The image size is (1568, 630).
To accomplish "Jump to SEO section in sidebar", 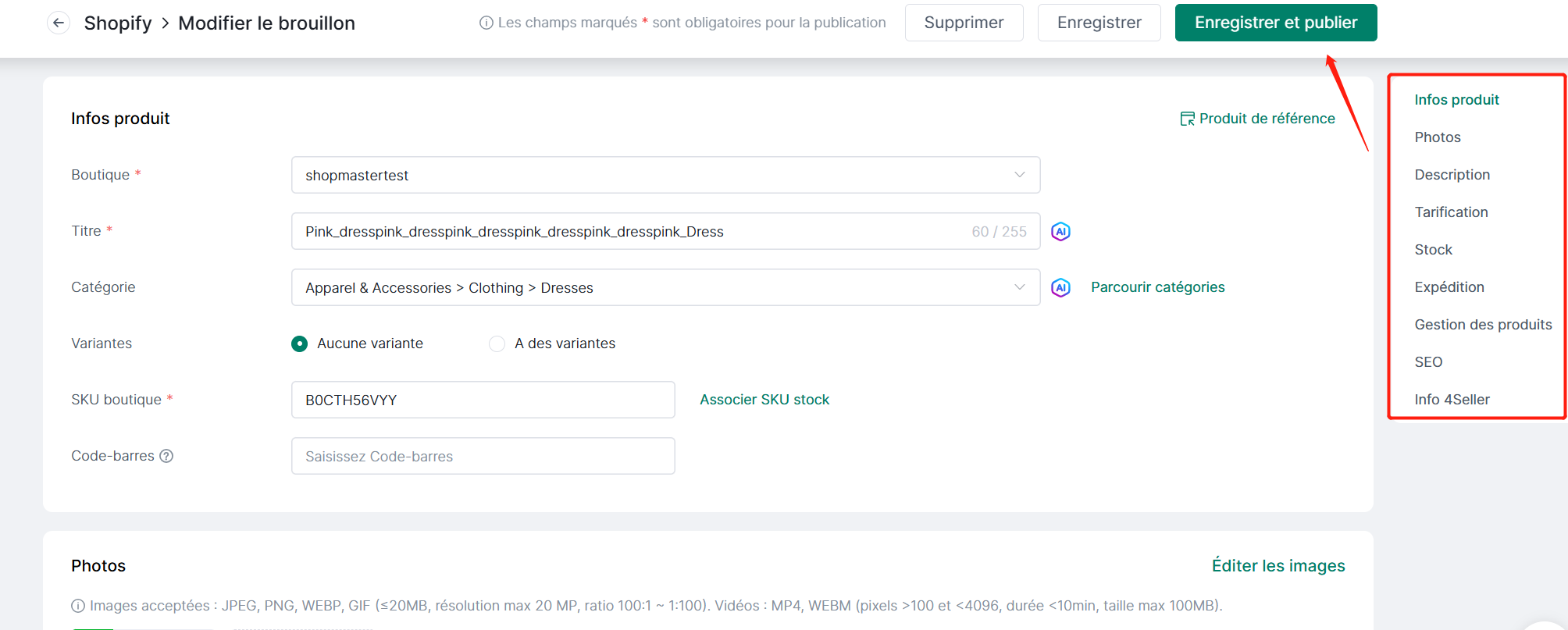I will (1428, 362).
